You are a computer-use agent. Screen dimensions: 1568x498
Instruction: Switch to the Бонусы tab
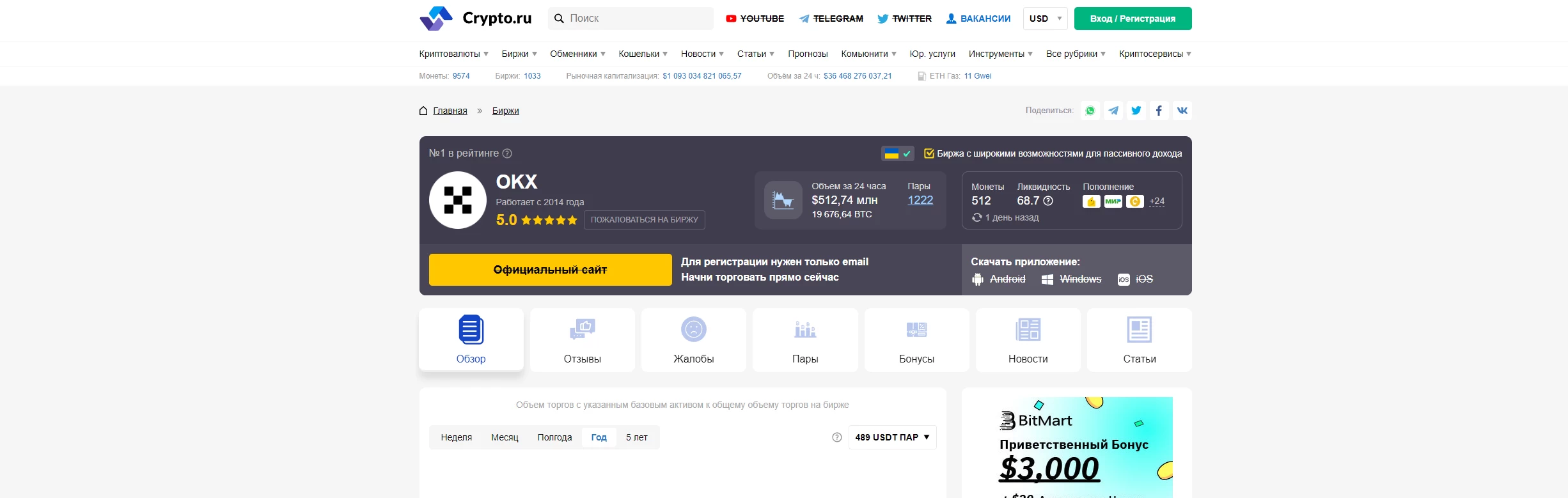[x=917, y=340]
